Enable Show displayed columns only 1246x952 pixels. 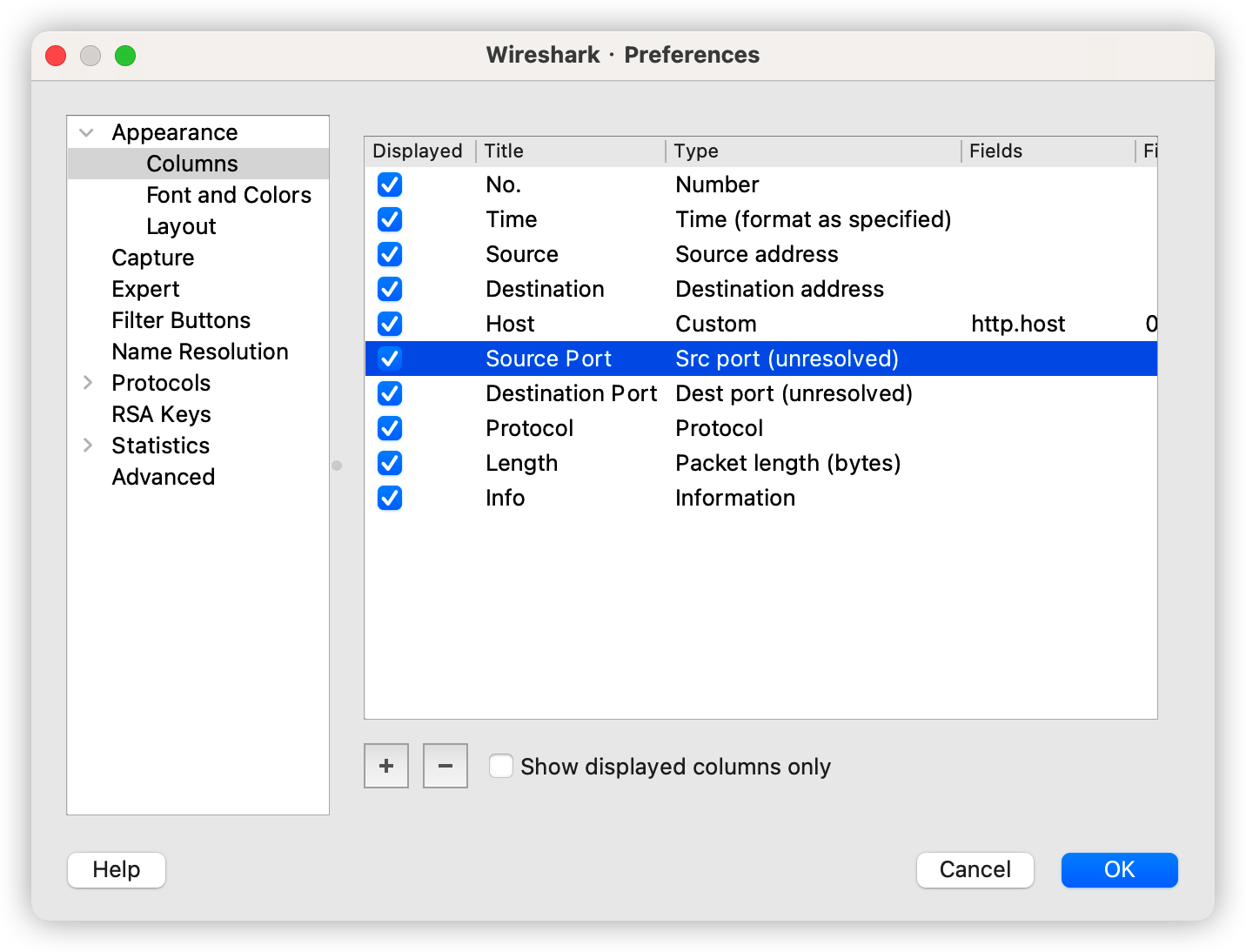tap(500, 766)
